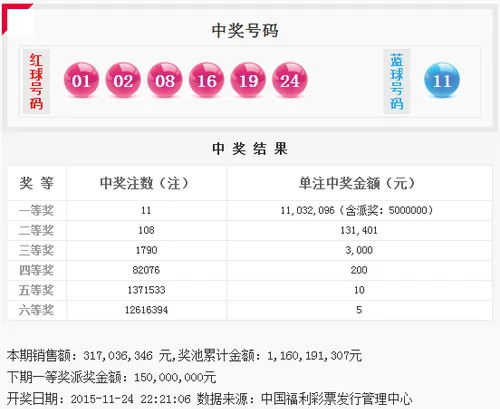Viewport: 500px width, 409px height.
Task: Click the red ball numbered 24
Action: coord(290,80)
